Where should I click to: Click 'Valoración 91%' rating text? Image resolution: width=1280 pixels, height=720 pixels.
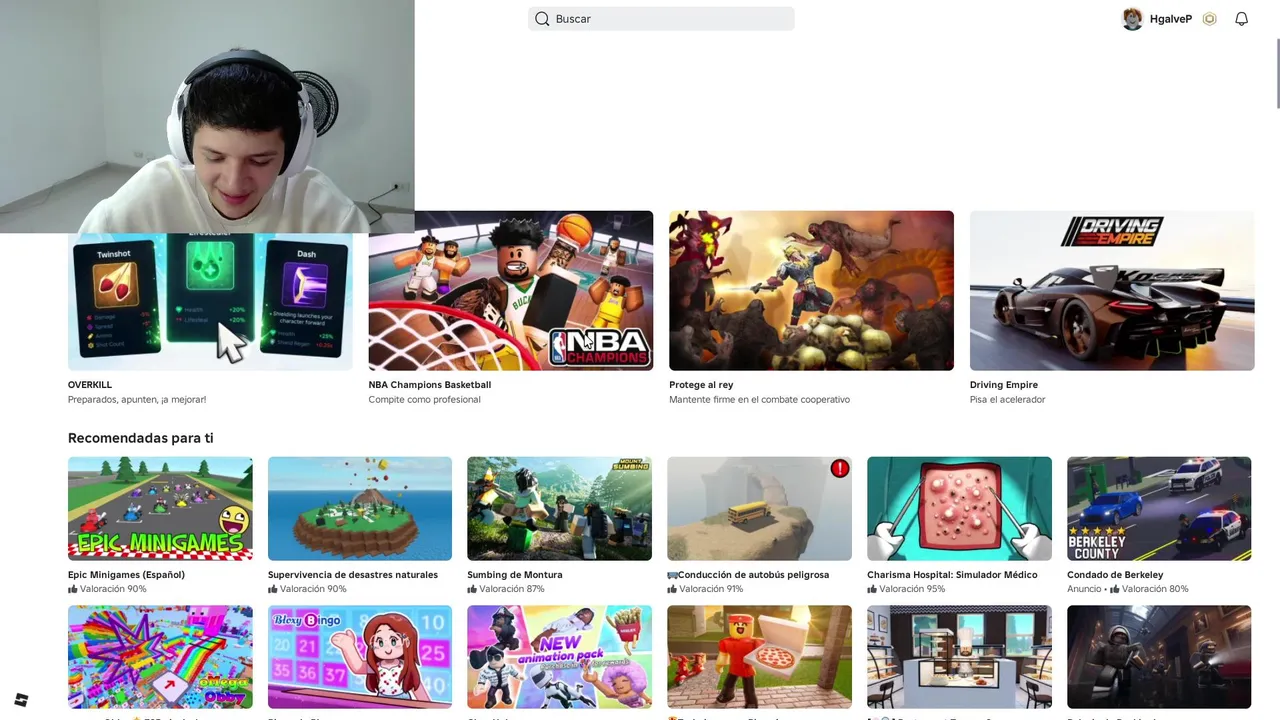[711, 589]
